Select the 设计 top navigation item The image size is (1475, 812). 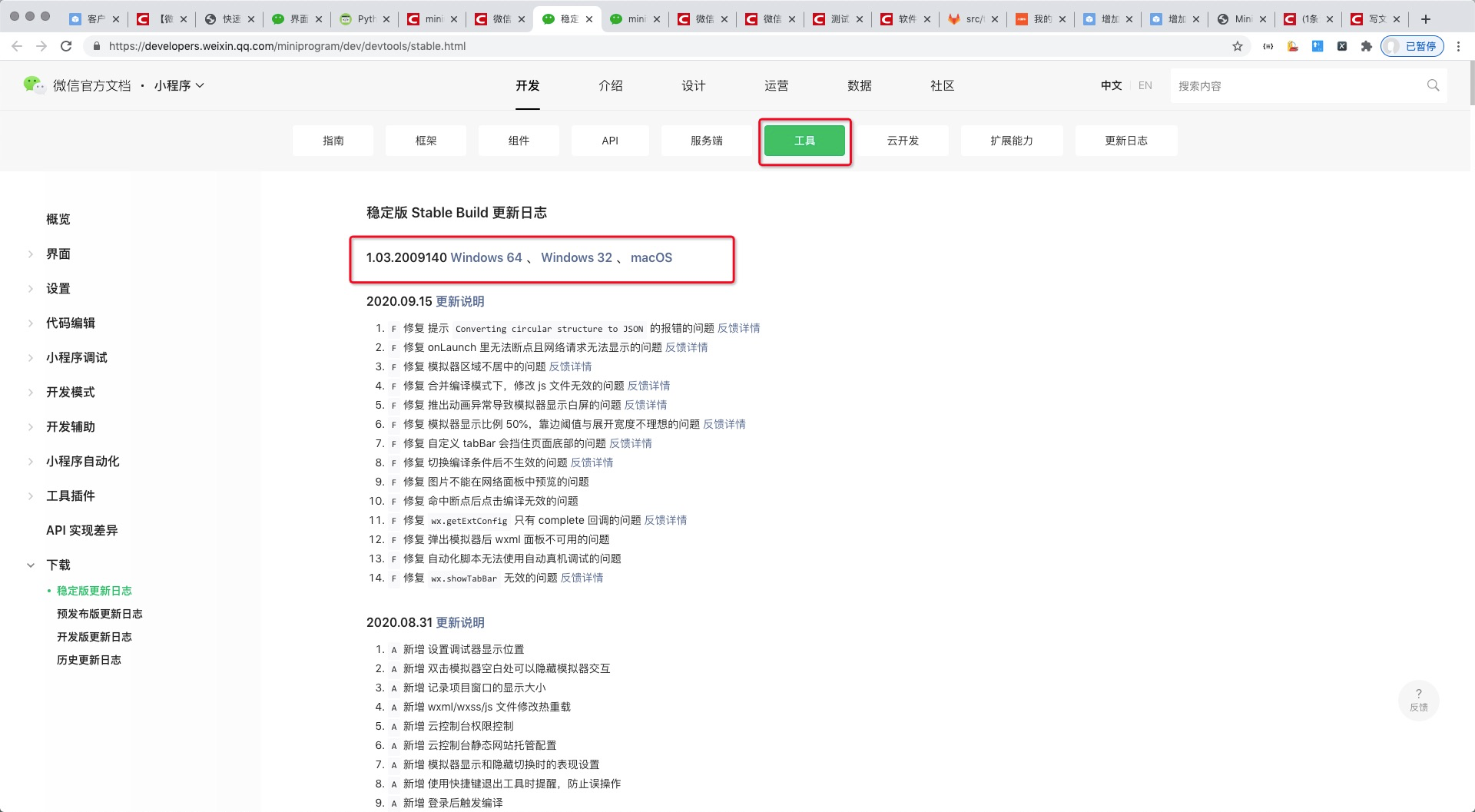point(694,85)
